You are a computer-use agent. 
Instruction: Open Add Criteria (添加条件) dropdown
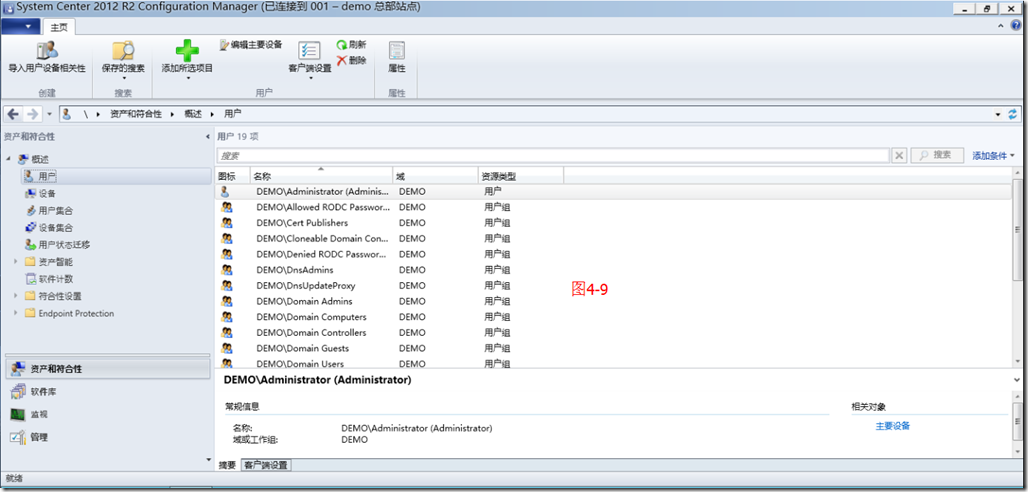(993, 155)
